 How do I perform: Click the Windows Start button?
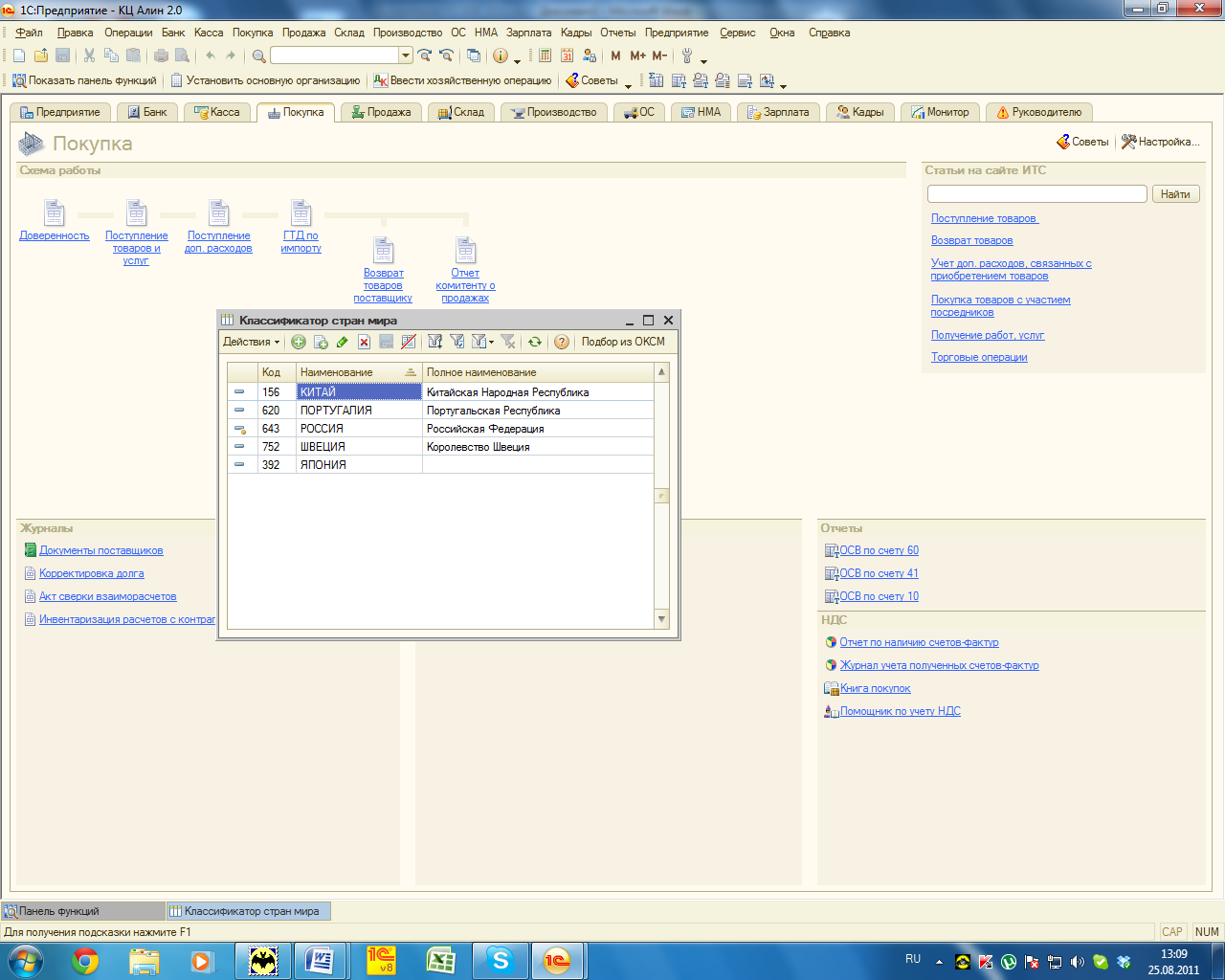pos(25,960)
